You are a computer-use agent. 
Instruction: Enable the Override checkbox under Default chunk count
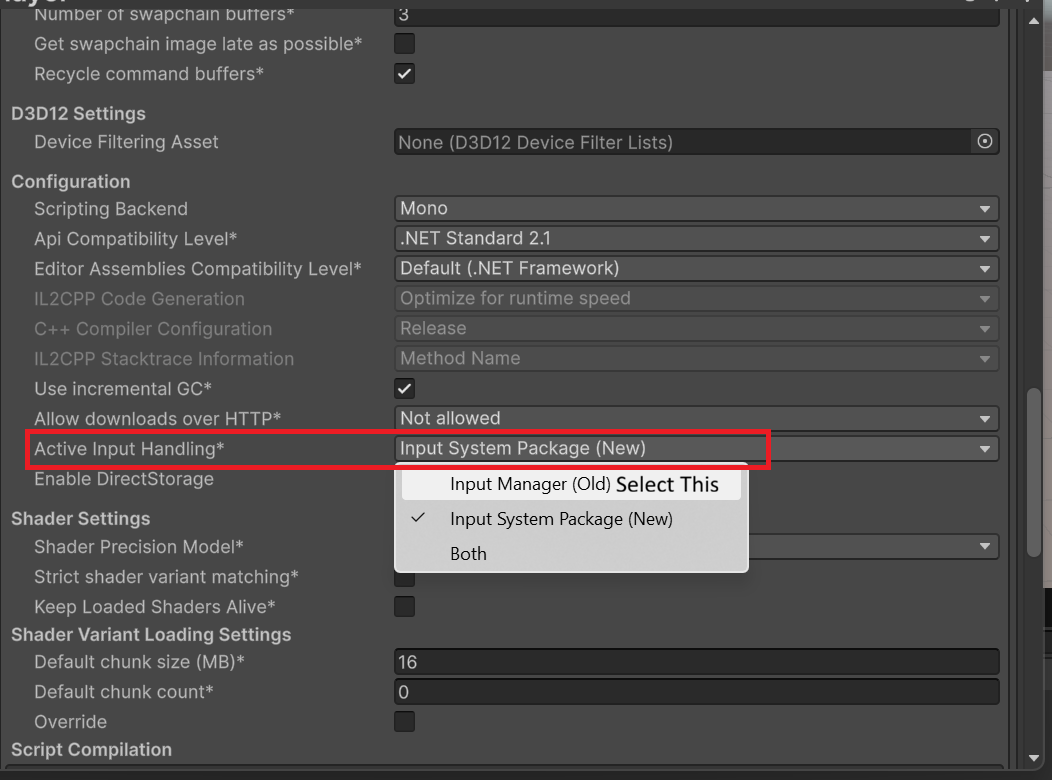tap(404, 721)
